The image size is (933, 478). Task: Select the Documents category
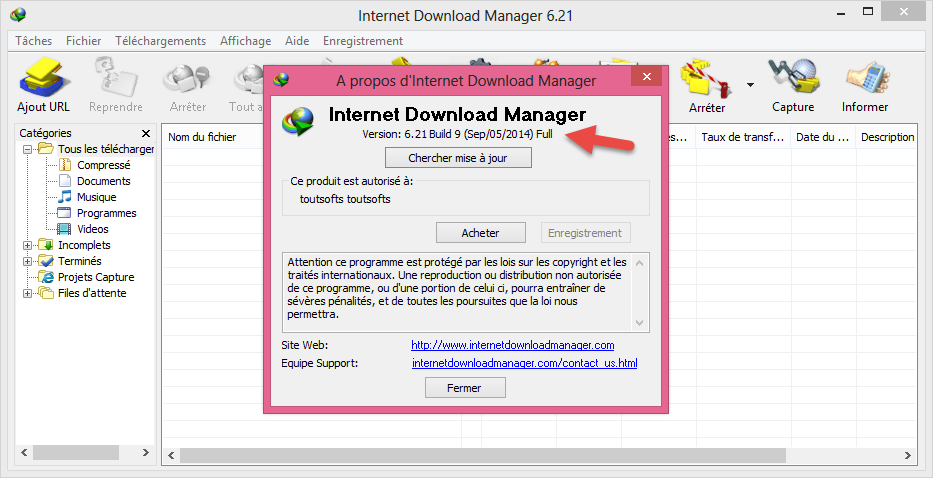[x=104, y=181]
